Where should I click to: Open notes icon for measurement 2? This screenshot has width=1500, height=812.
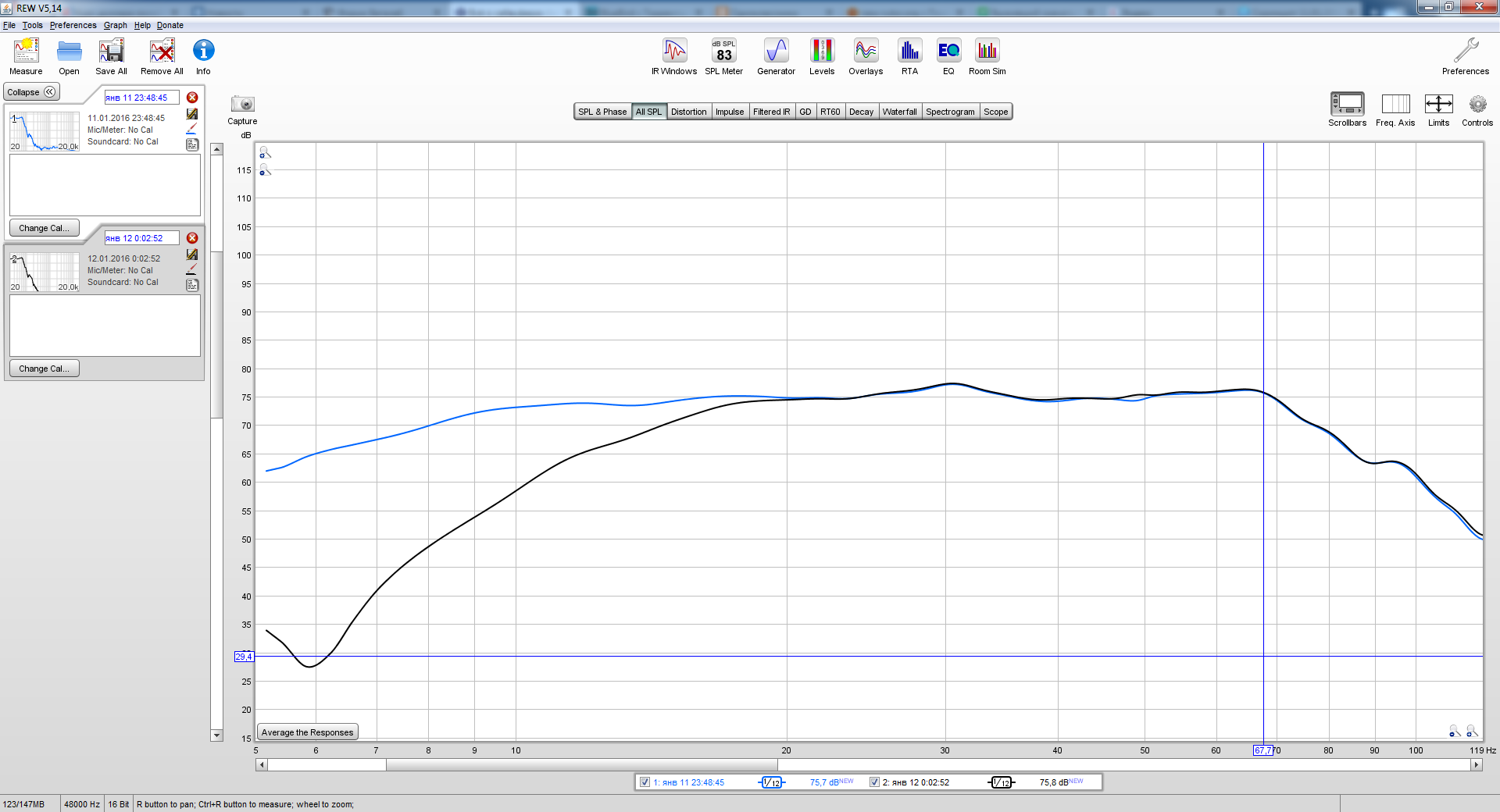point(192,285)
